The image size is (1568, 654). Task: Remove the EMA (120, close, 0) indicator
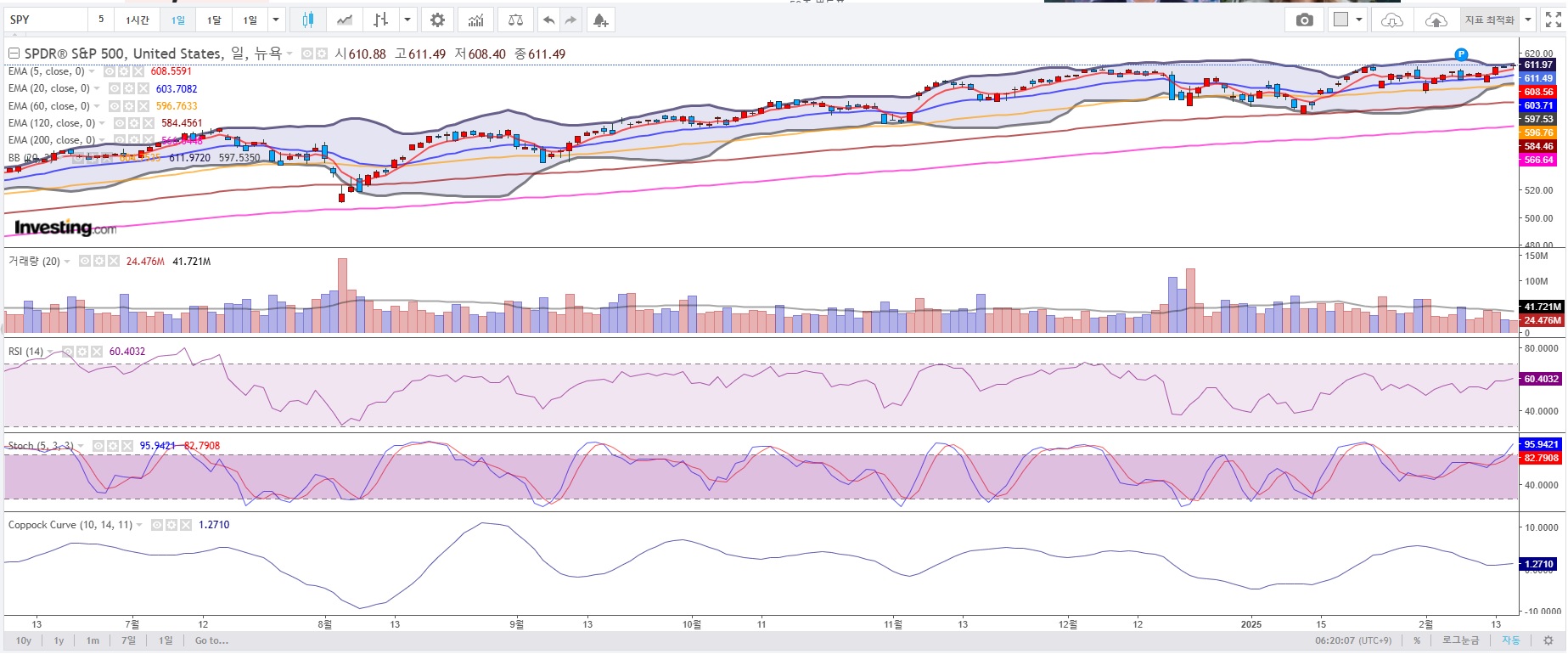(x=149, y=123)
